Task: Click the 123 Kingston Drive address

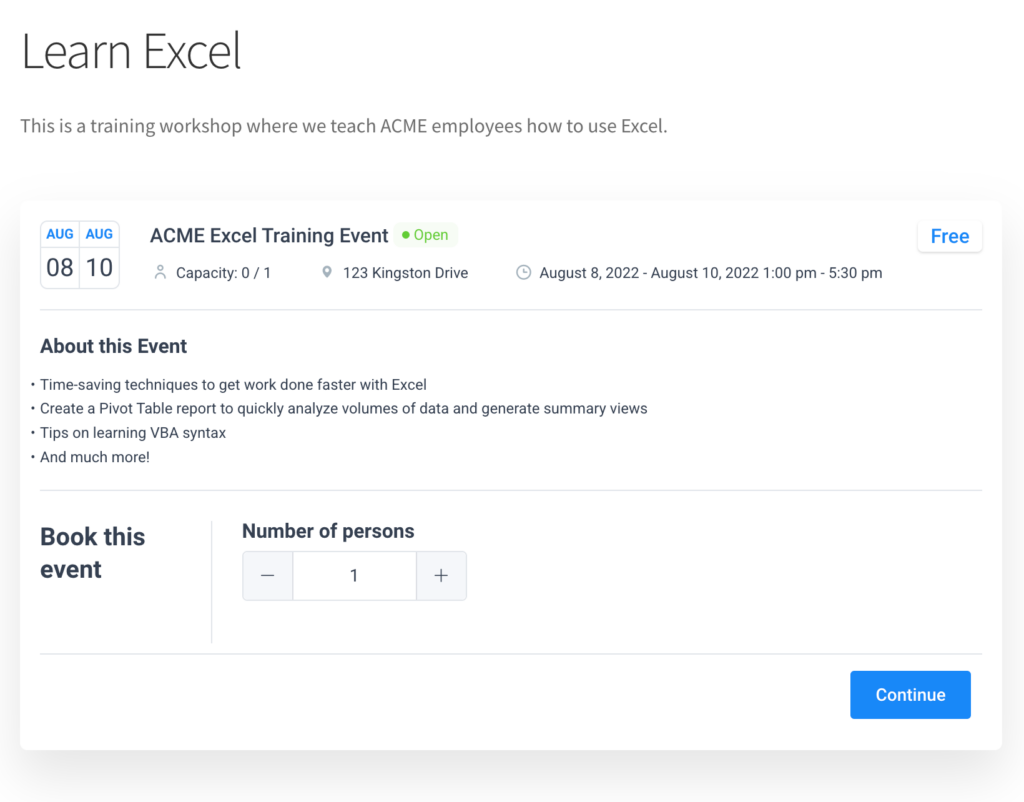Action: pos(406,273)
